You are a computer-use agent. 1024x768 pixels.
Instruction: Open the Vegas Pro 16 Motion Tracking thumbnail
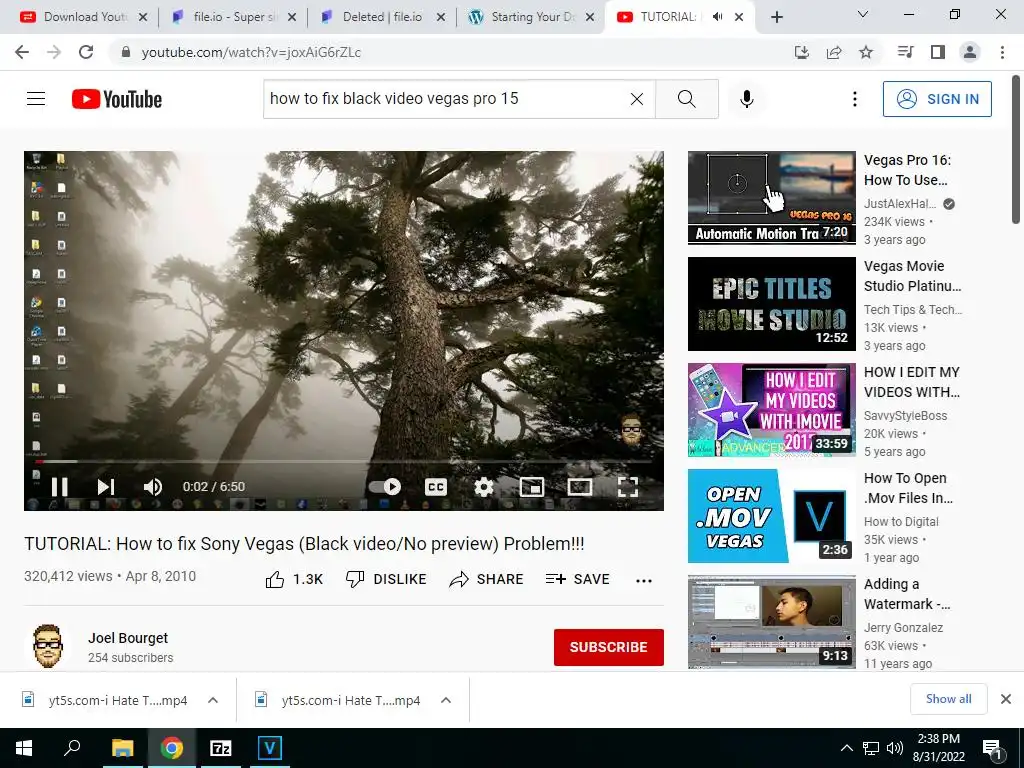coord(771,198)
